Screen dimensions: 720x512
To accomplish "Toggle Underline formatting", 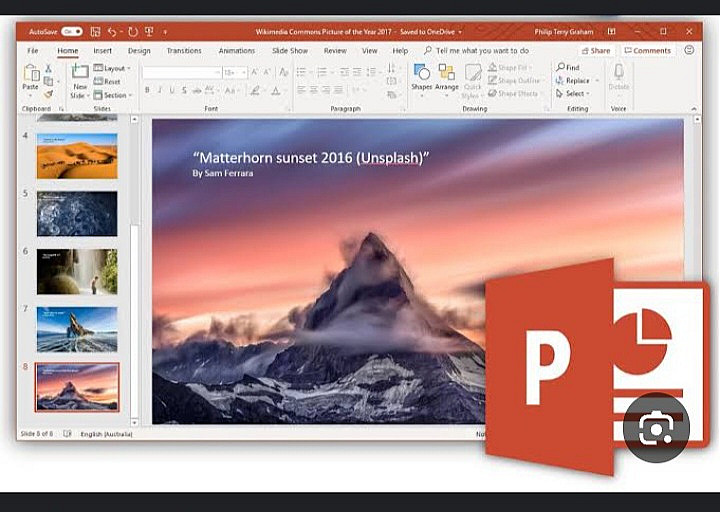I will [x=172, y=90].
